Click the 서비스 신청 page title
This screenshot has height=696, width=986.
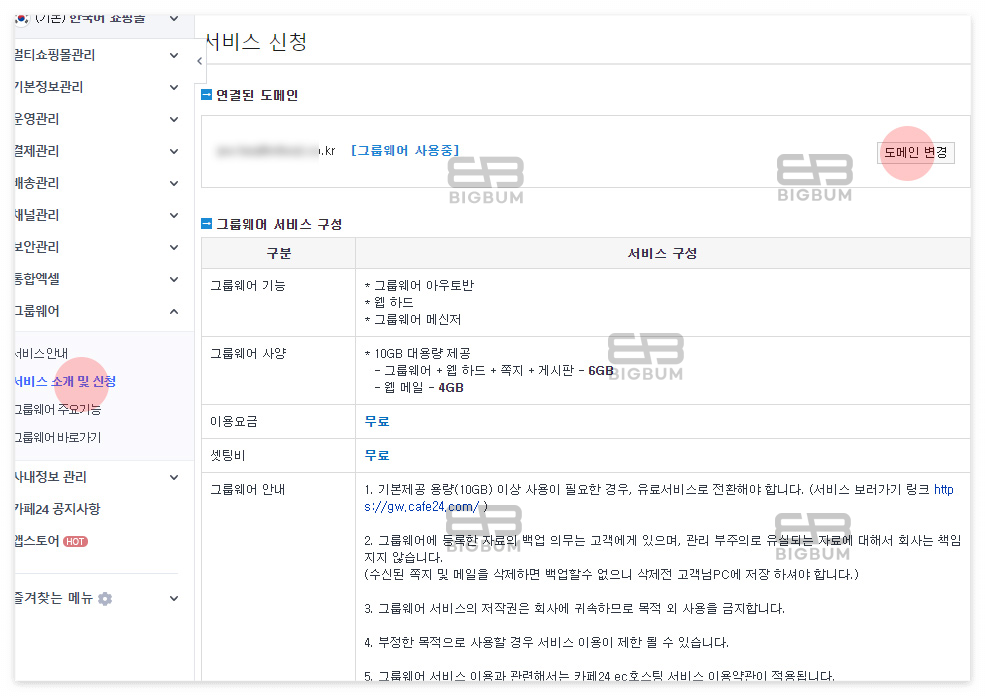click(257, 42)
